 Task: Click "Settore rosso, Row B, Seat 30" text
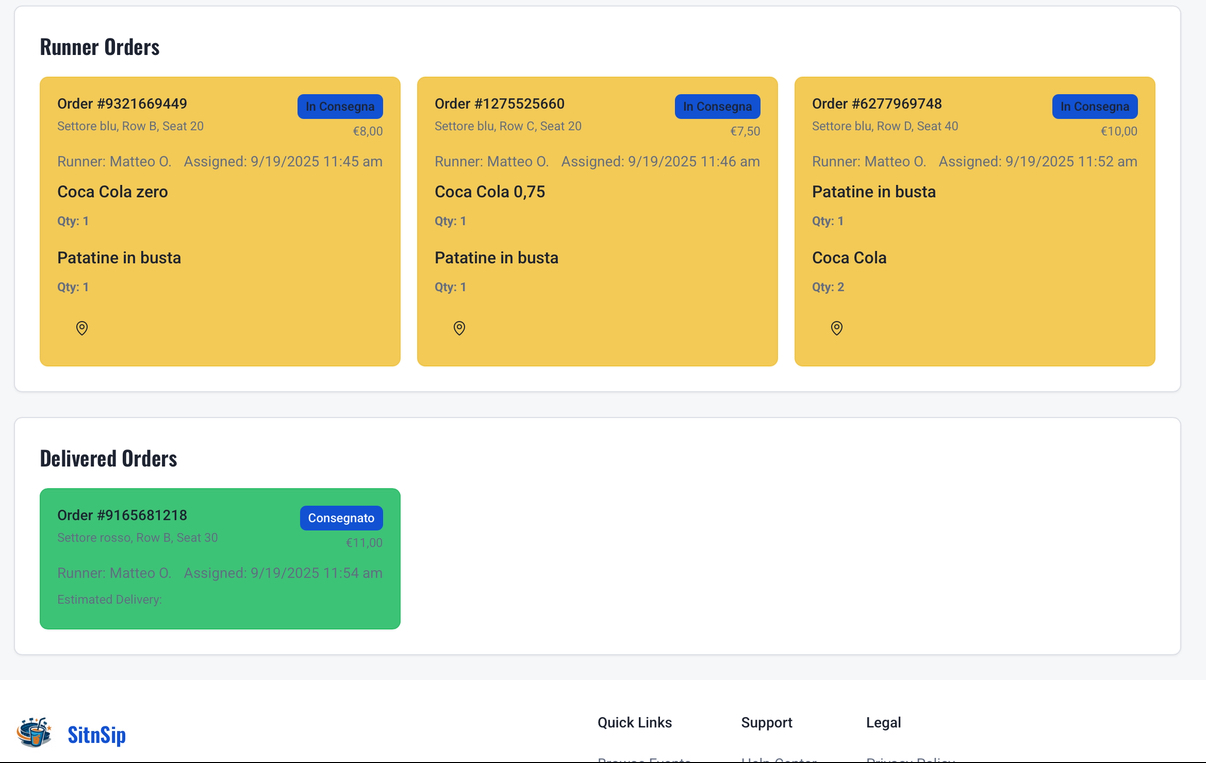point(137,537)
